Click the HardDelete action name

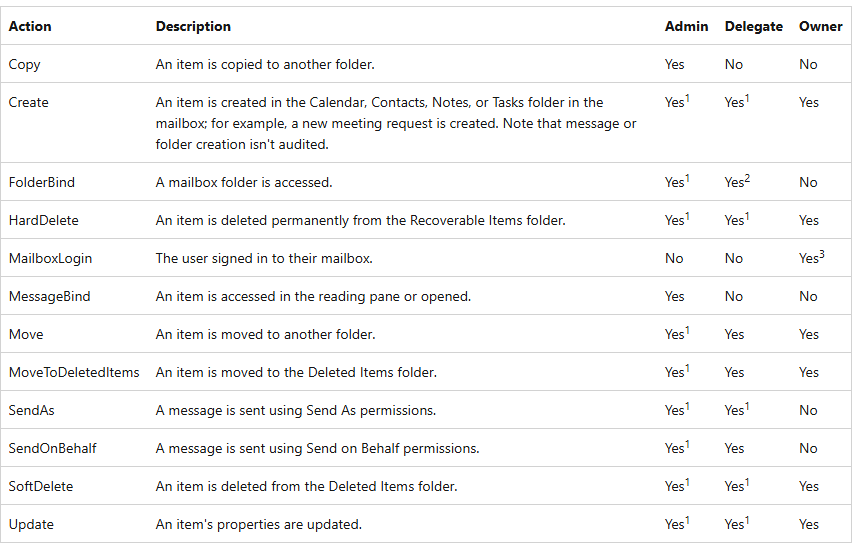tap(43, 220)
